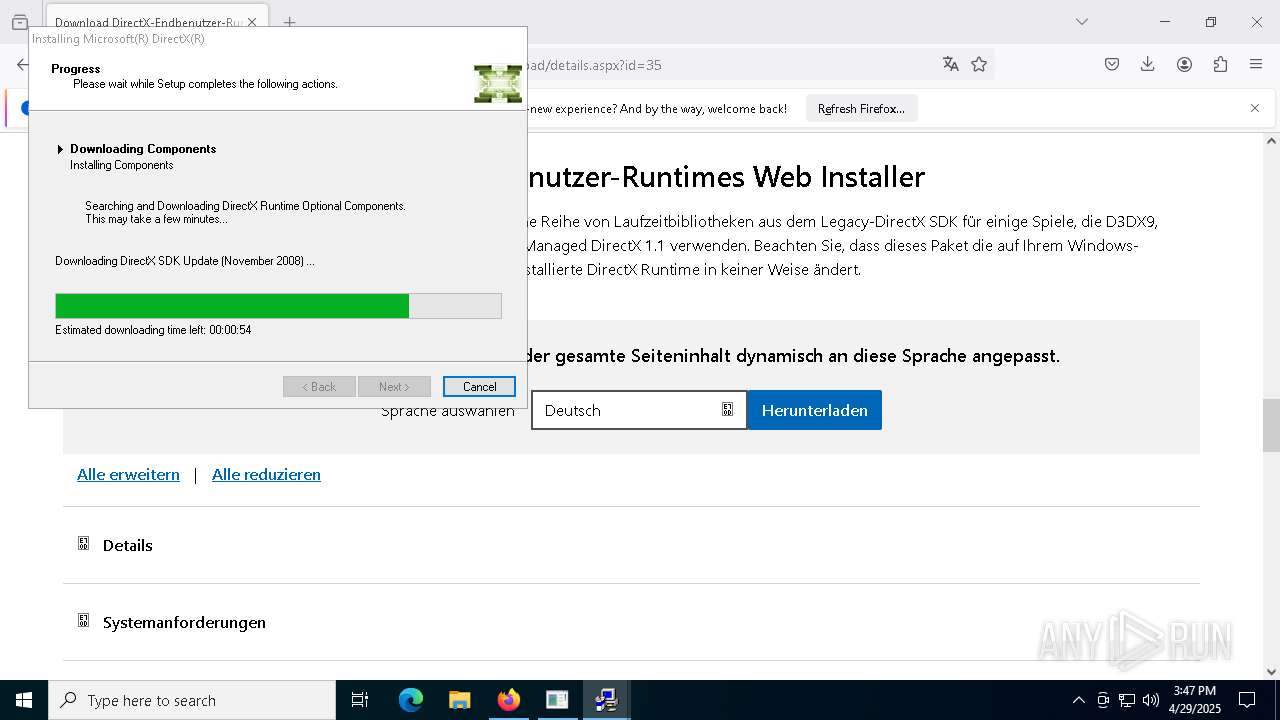Click the download progress bar in DirectX setup

pos(278,306)
